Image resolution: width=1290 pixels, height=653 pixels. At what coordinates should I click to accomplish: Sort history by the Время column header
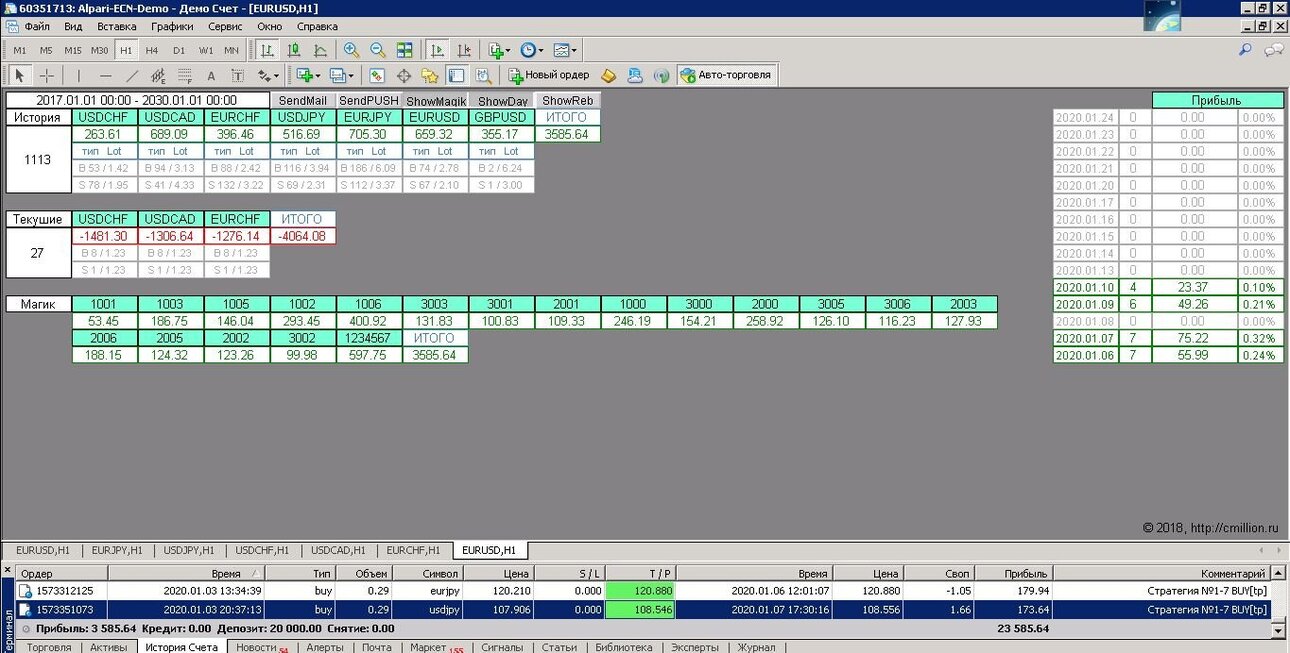point(187,574)
